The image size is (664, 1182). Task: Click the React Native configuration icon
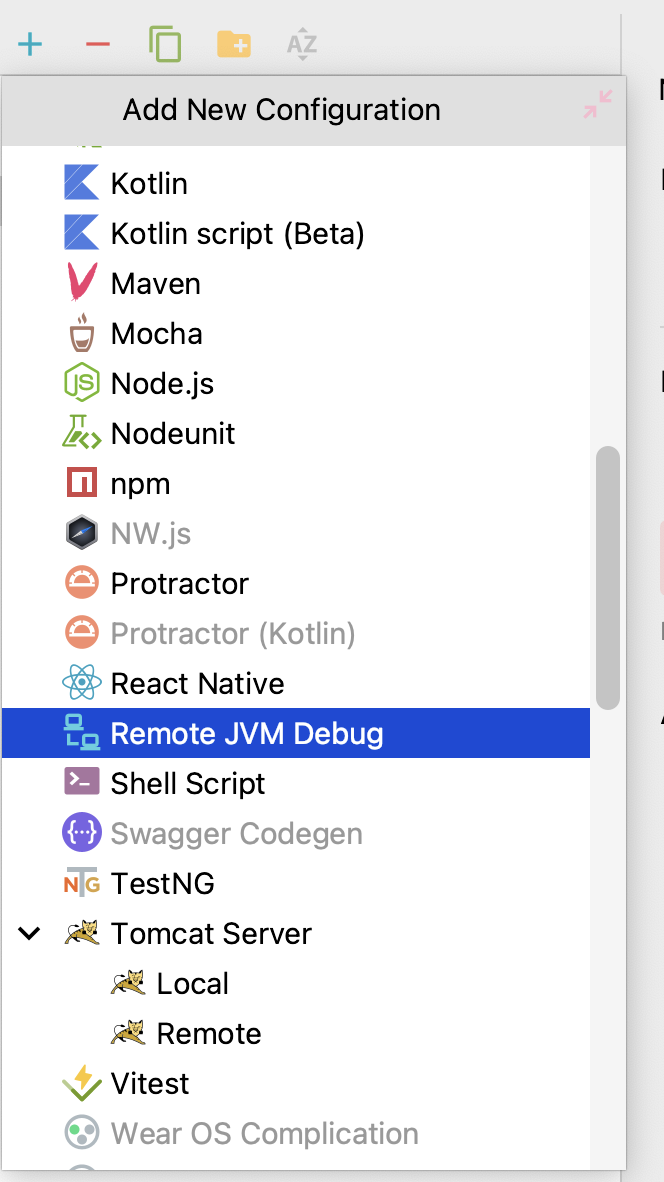click(x=81, y=683)
